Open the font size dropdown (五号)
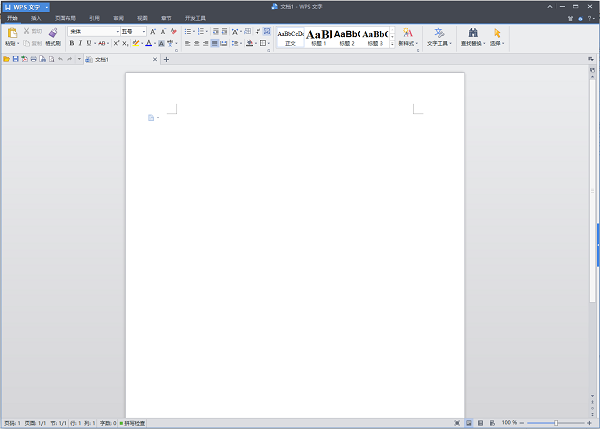This screenshot has height=429, width=600. 142,32
